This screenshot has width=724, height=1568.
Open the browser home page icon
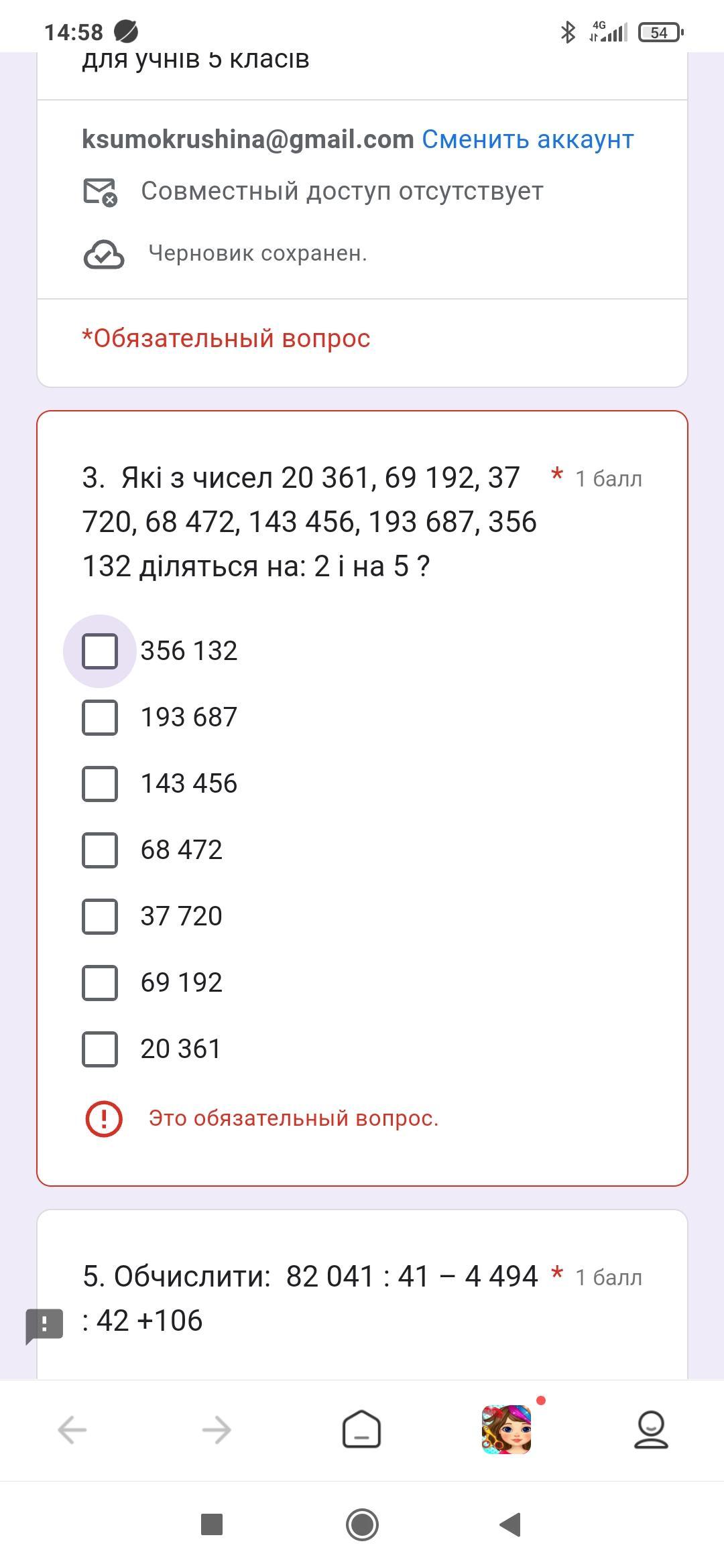tap(362, 1430)
